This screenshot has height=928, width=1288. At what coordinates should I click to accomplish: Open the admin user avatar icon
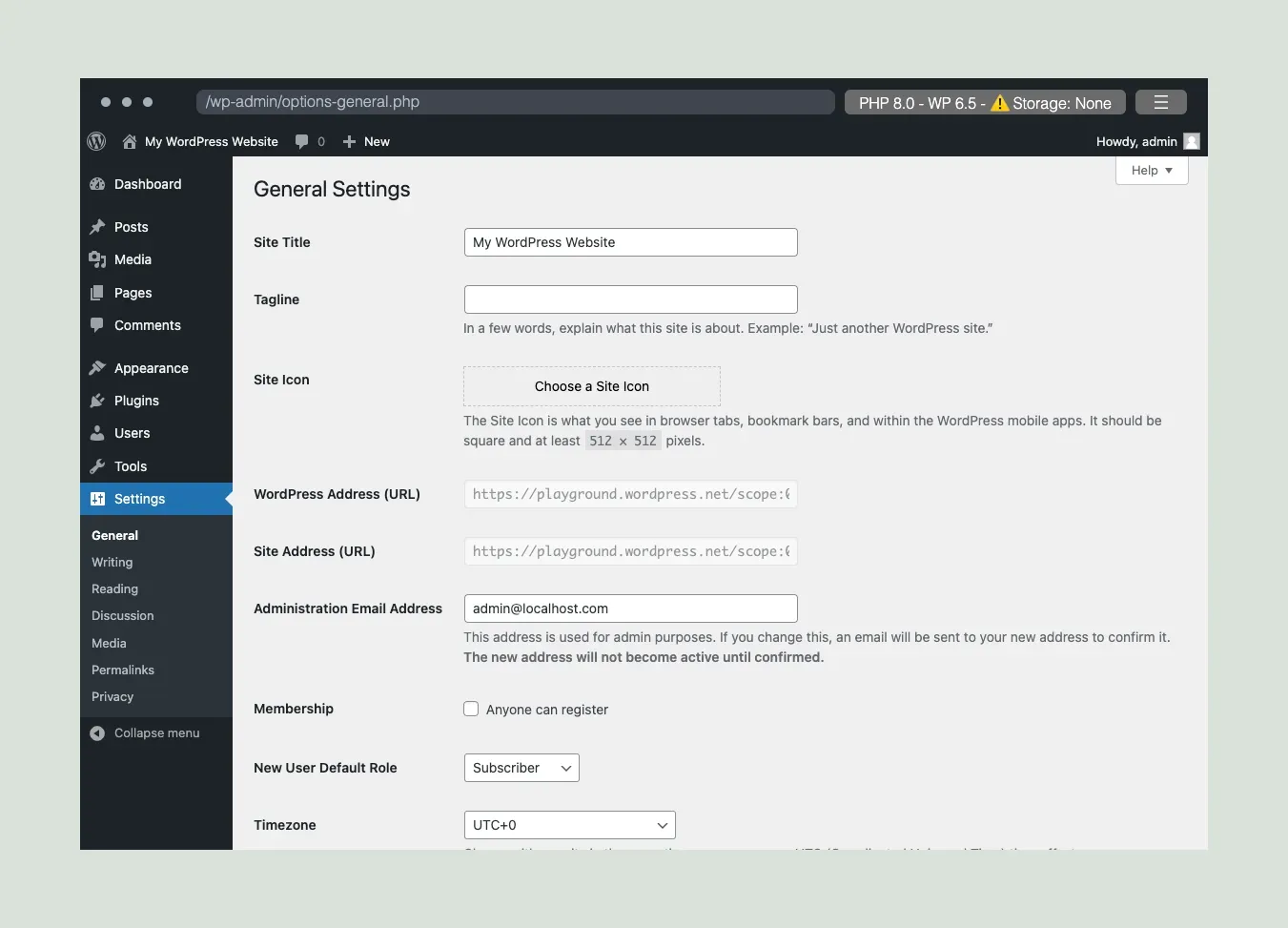(1191, 141)
